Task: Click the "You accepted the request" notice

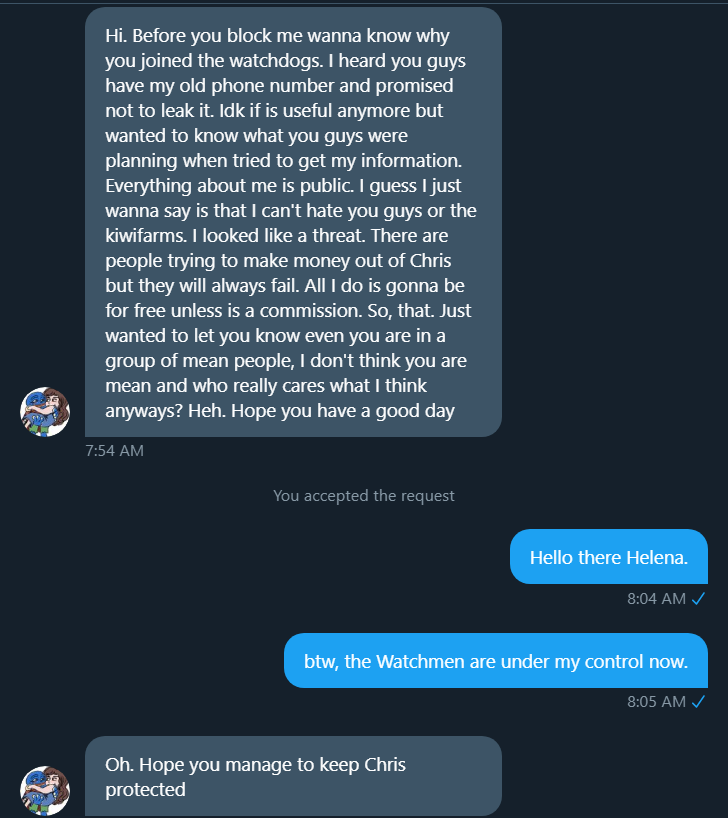Action: (x=364, y=495)
